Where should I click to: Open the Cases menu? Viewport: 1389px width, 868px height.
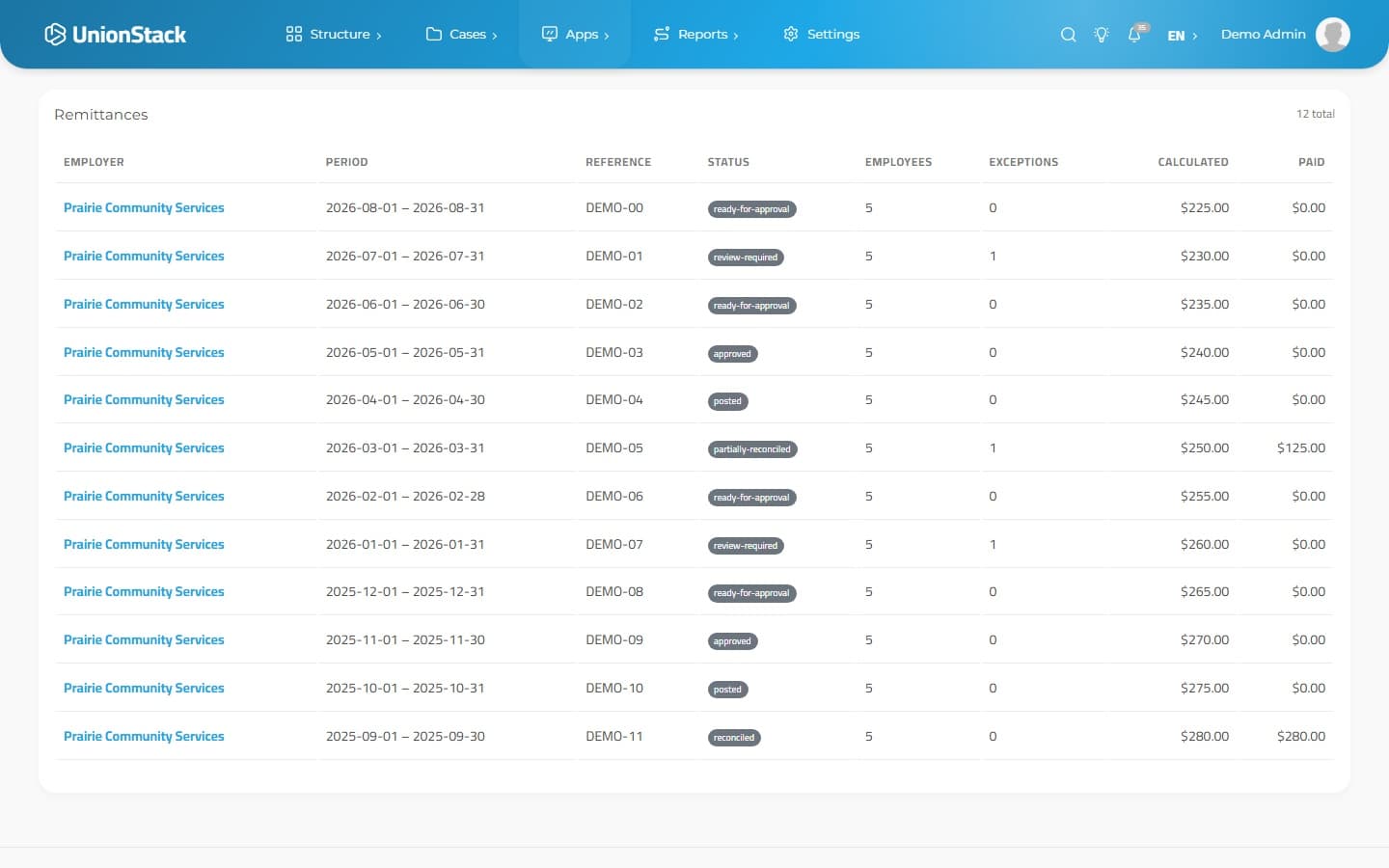(462, 34)
